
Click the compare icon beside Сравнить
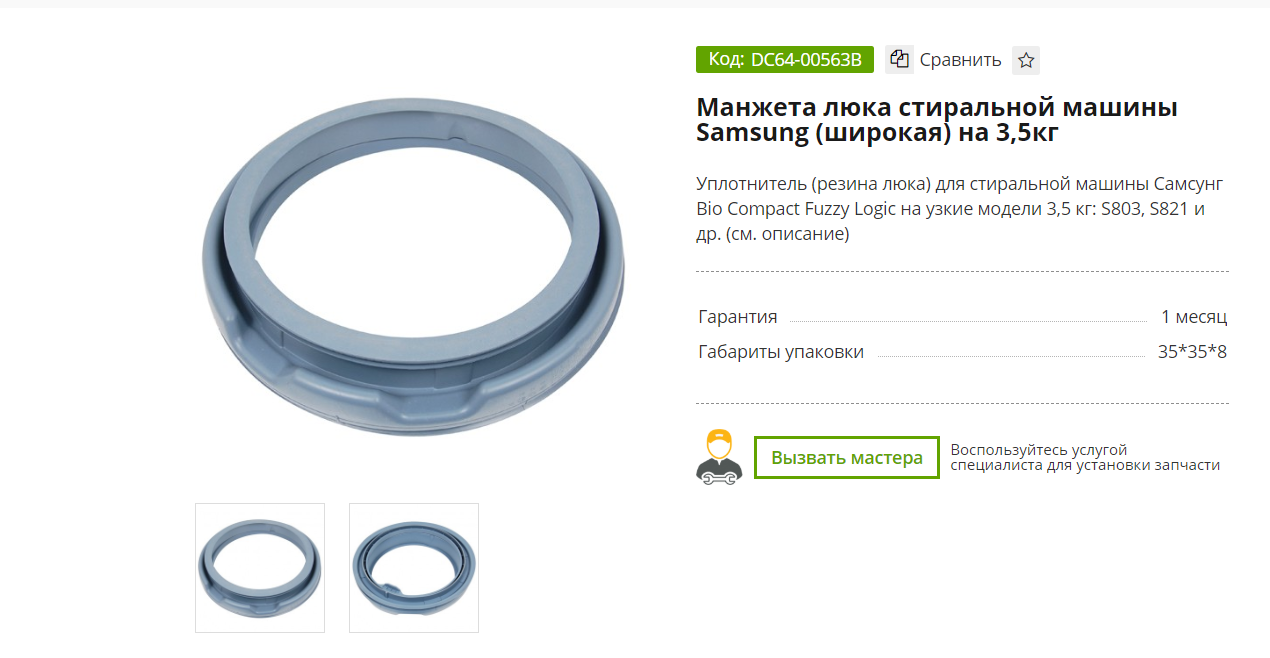(900, 59)
